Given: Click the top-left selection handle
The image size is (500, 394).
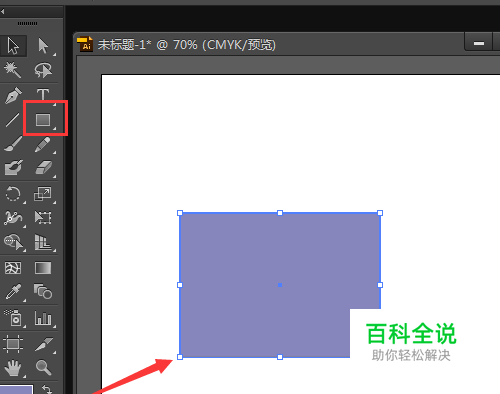Looking at the screenshot, I should (x=180, y=213).
